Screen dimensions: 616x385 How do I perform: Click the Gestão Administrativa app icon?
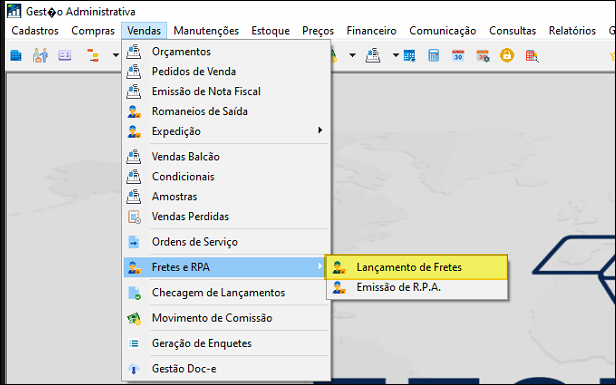[14, 11]
